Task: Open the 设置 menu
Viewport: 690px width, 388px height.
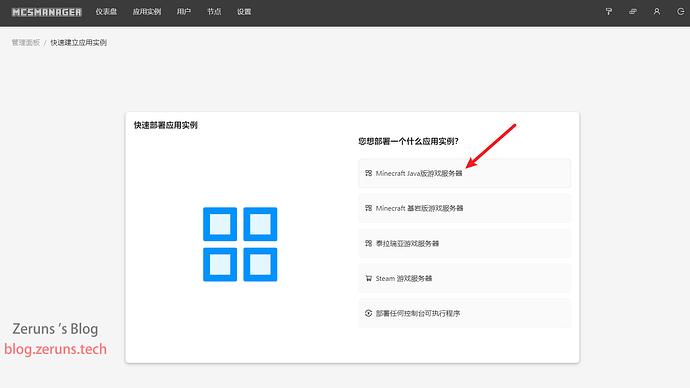Action: coord(244,12)
